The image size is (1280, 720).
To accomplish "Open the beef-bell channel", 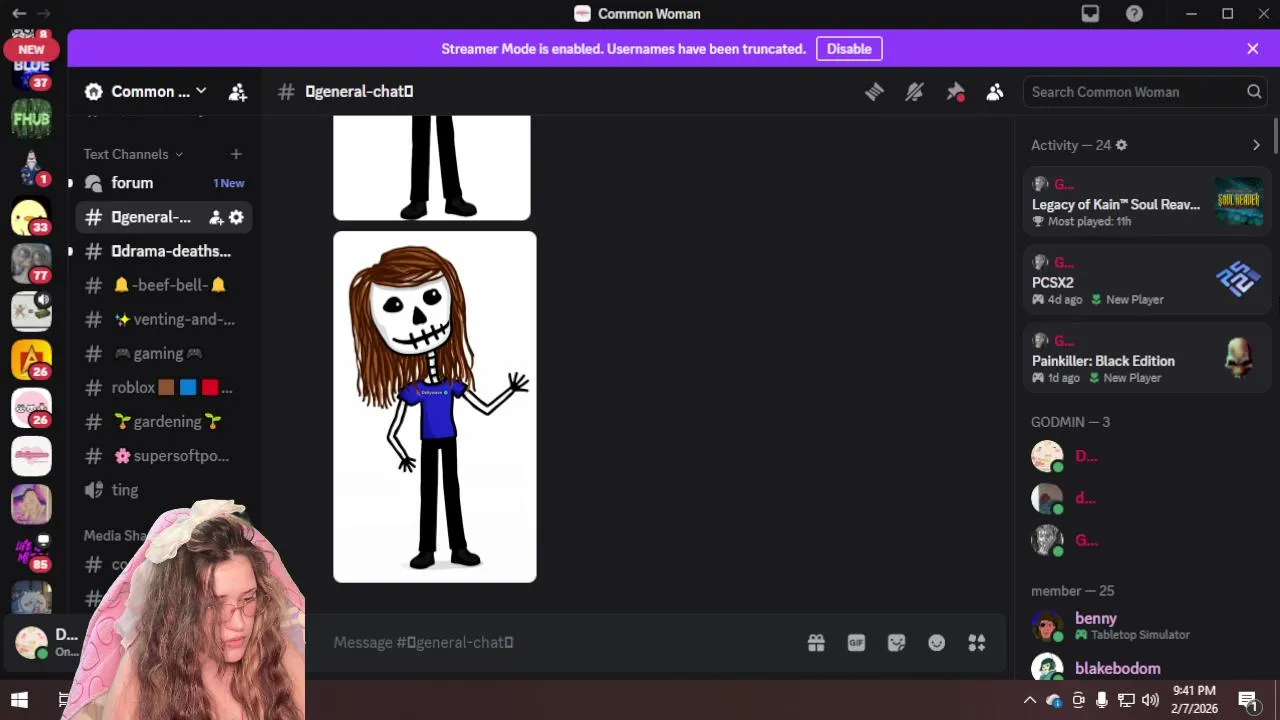I will pyautogui.click(x=164, y=285).
